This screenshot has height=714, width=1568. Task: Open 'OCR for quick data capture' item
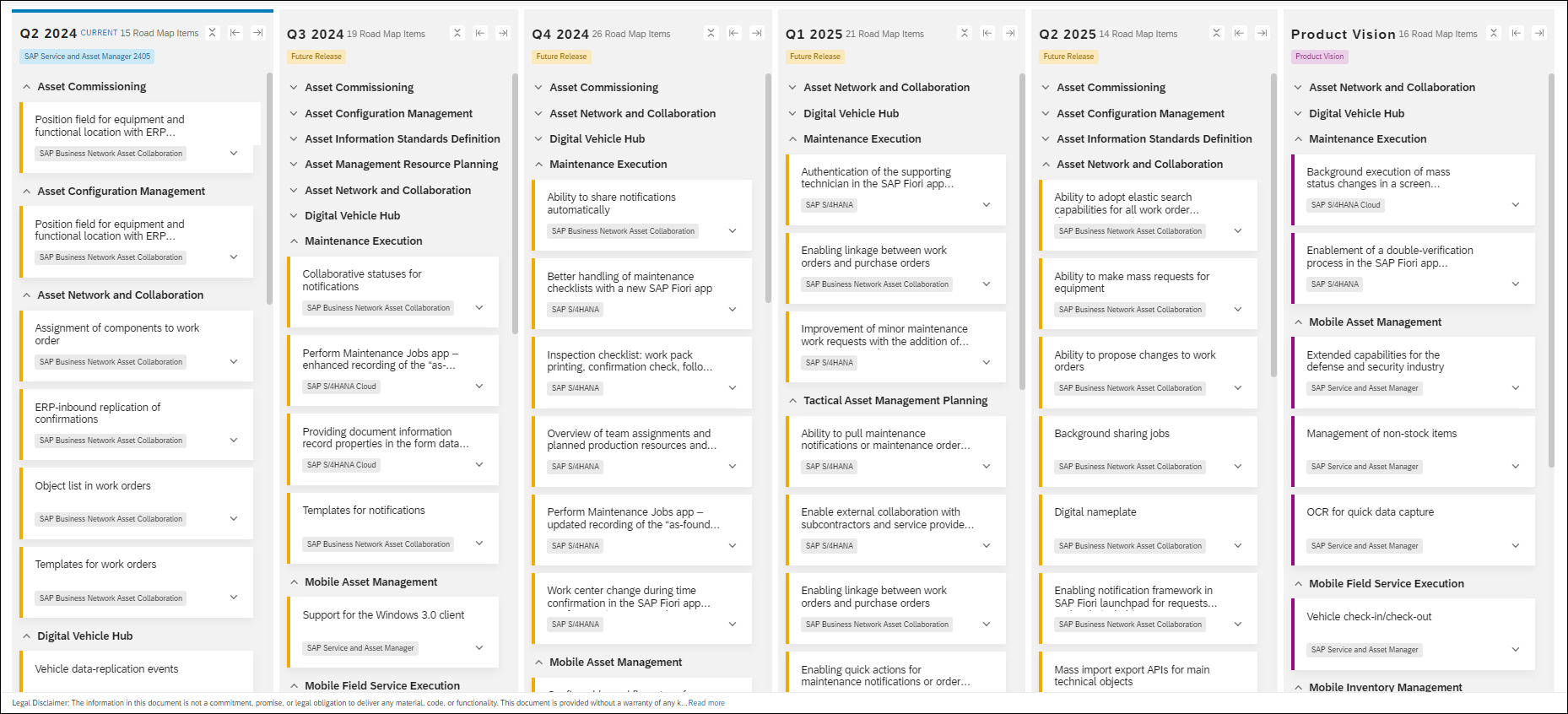tap(1370, 512)
